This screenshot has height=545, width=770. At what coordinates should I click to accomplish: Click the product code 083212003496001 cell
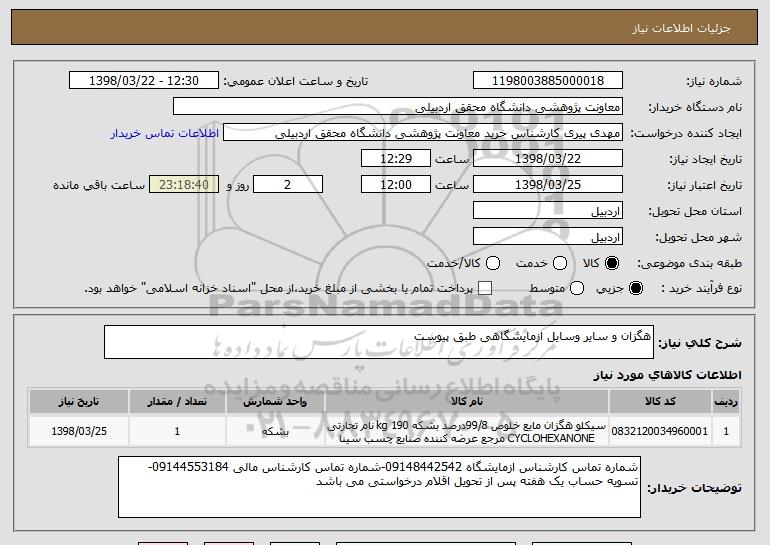pyautogui.click(x=660, y=431)
